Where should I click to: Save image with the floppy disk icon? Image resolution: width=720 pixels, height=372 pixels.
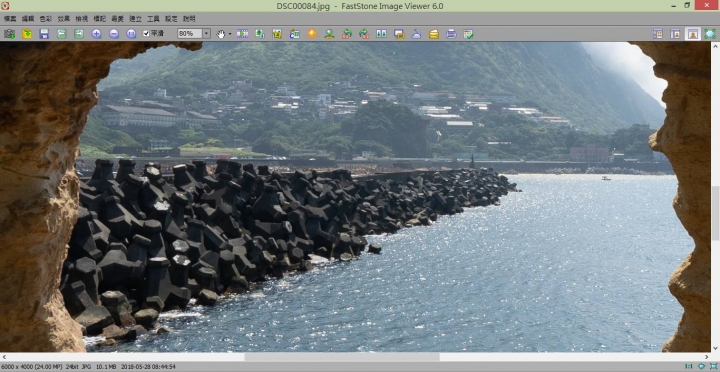tap(44, 34)
